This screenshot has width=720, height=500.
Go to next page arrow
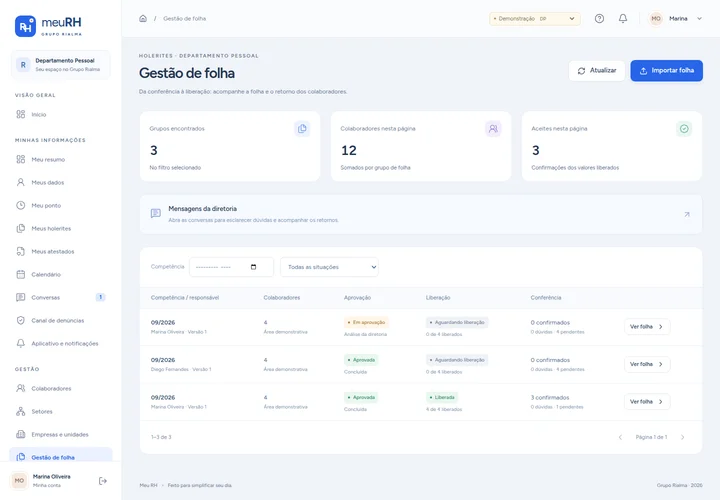pyautogui.click(x=682, y=437)
